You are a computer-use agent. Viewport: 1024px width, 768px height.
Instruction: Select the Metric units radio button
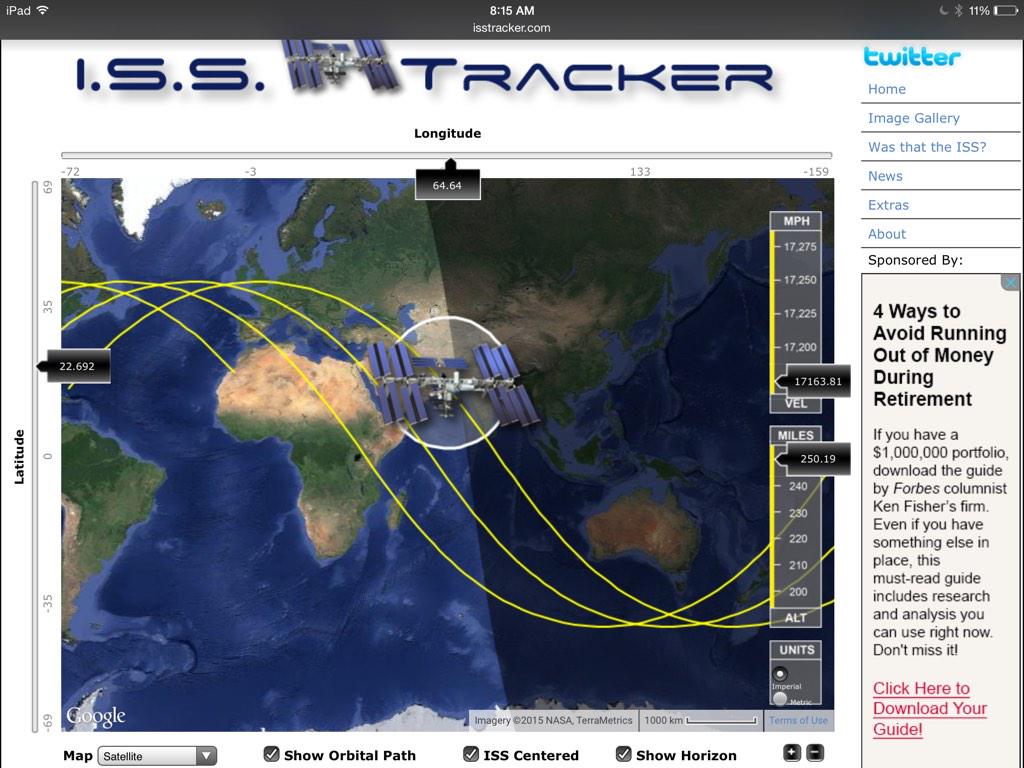coord(780,699)
